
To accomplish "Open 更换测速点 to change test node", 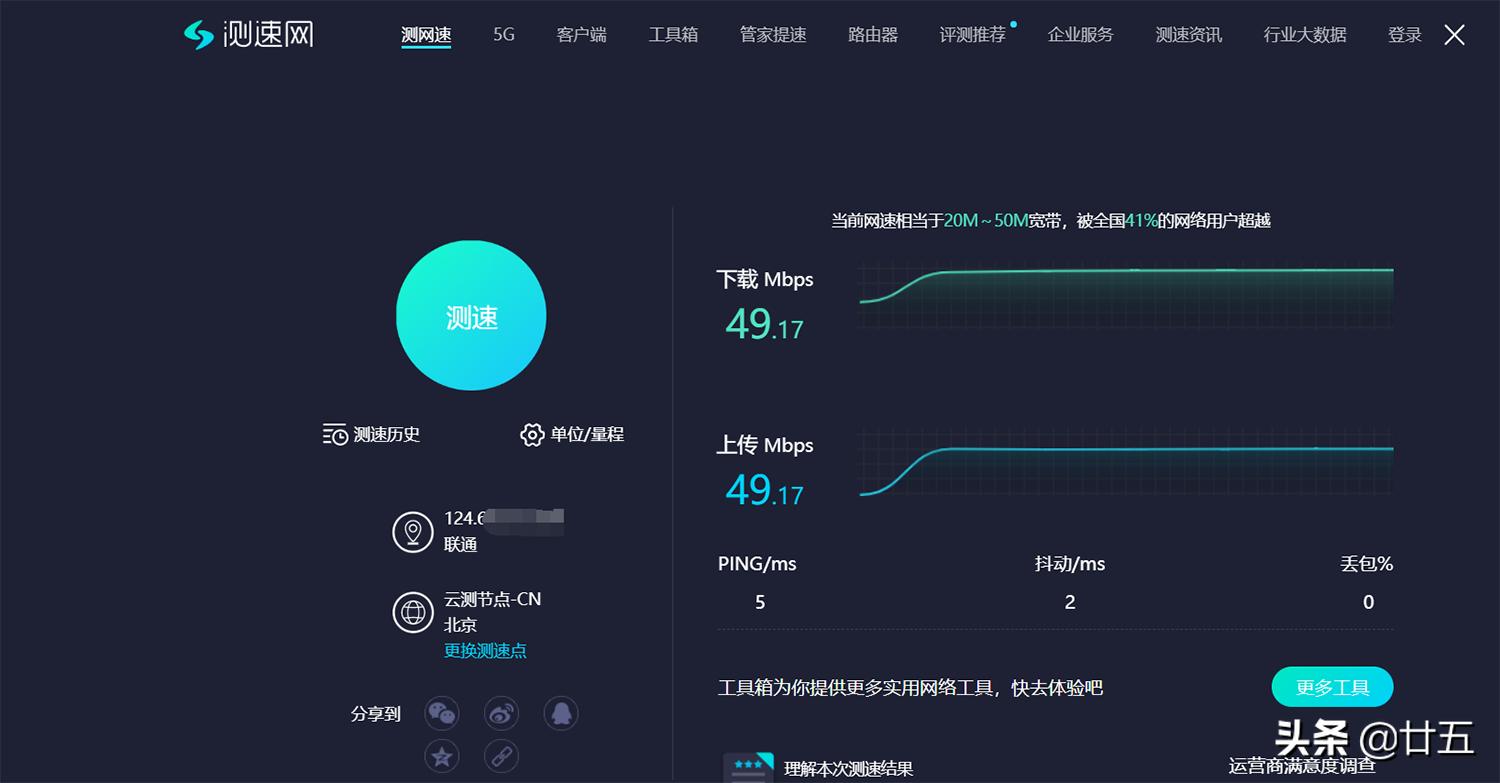I will click(x=483, y=650).
